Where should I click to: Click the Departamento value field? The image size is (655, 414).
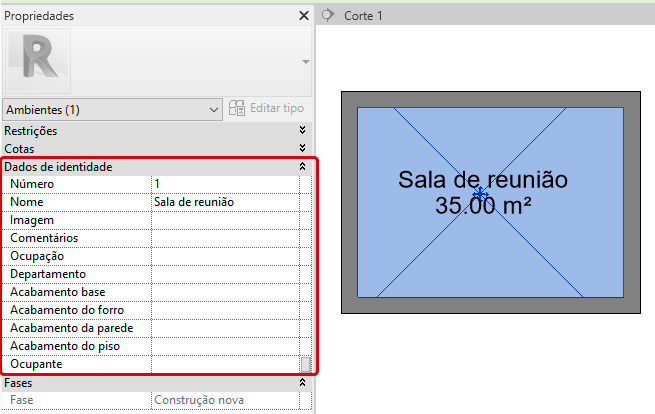[224, 274]
